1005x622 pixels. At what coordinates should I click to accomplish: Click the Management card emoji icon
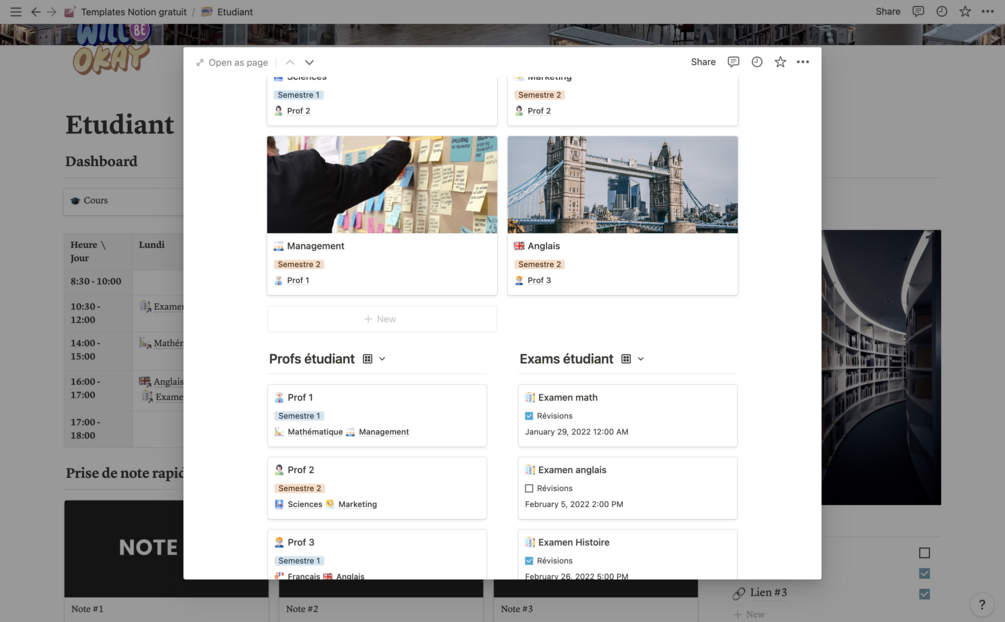(x=278, y=246)
